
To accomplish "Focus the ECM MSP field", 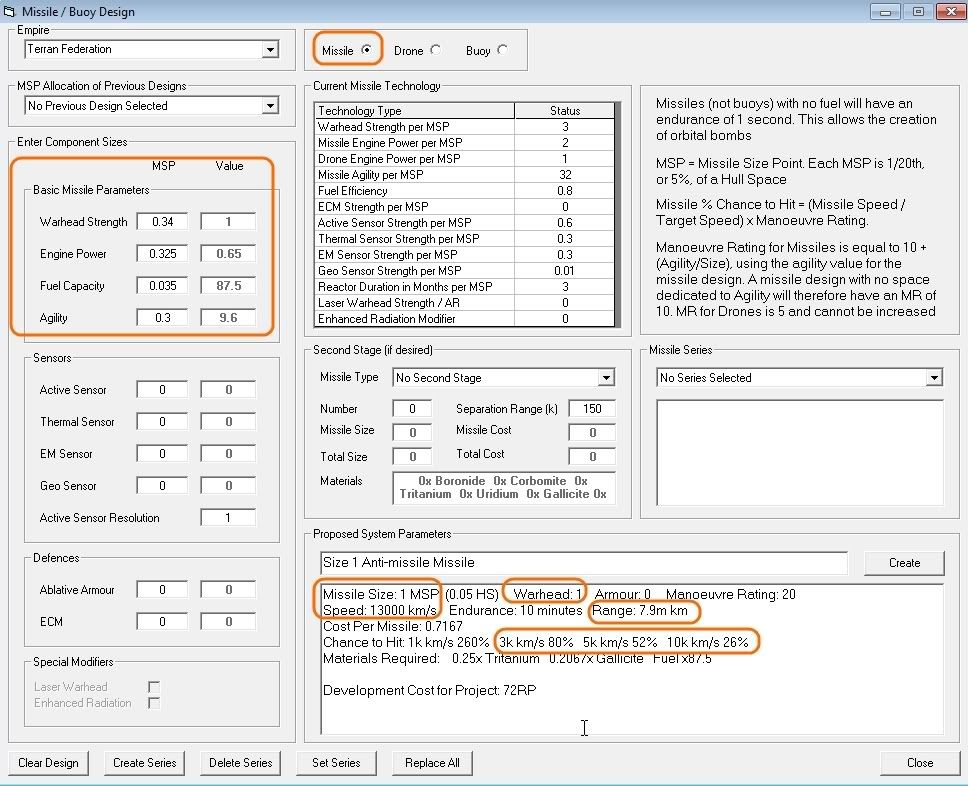I will tap(162, 622).
